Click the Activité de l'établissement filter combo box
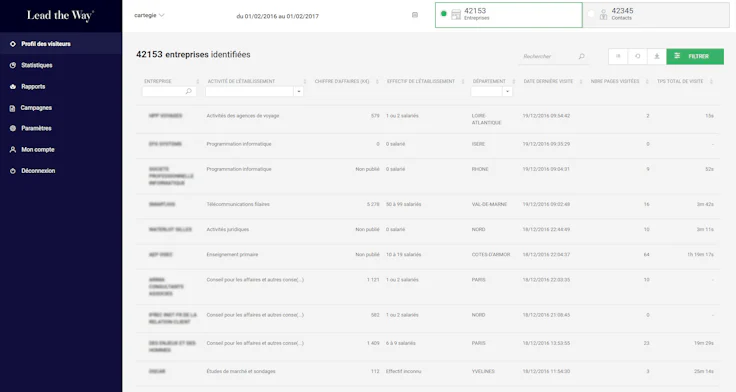Screen dimensions: 736x392 pyautogui.click(x=254, y=92)
